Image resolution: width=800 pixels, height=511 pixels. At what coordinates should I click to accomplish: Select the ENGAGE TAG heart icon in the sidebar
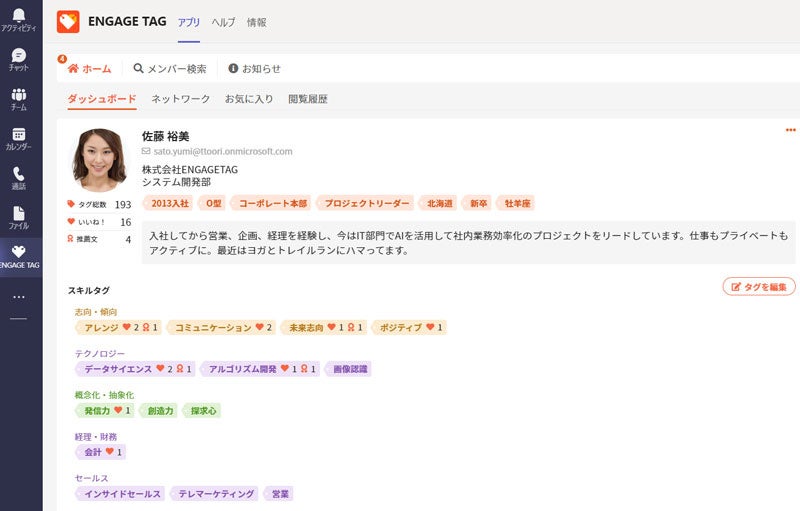coord(19,251)
